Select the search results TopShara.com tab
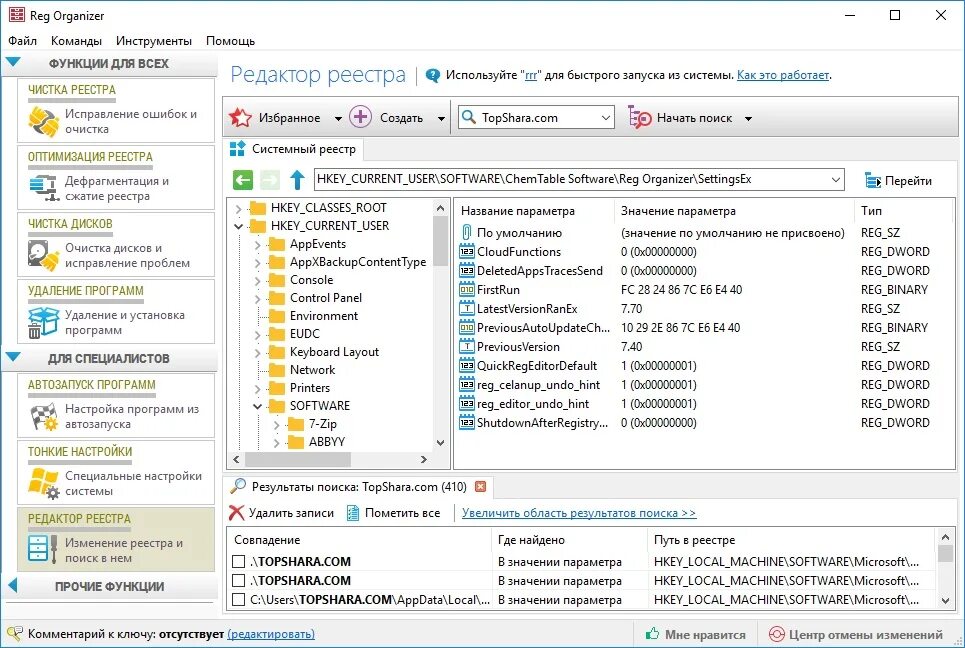965x648 pixels. pos(358,487)
